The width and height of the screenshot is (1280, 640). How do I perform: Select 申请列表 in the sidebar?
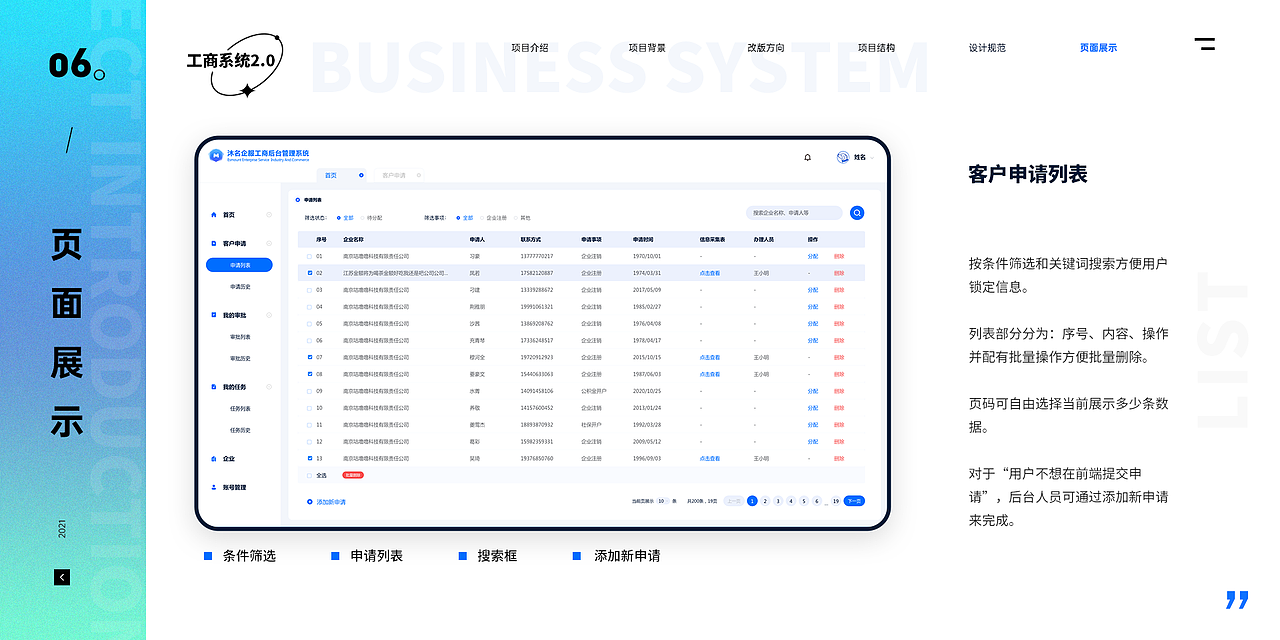click(x=239, y=265)
